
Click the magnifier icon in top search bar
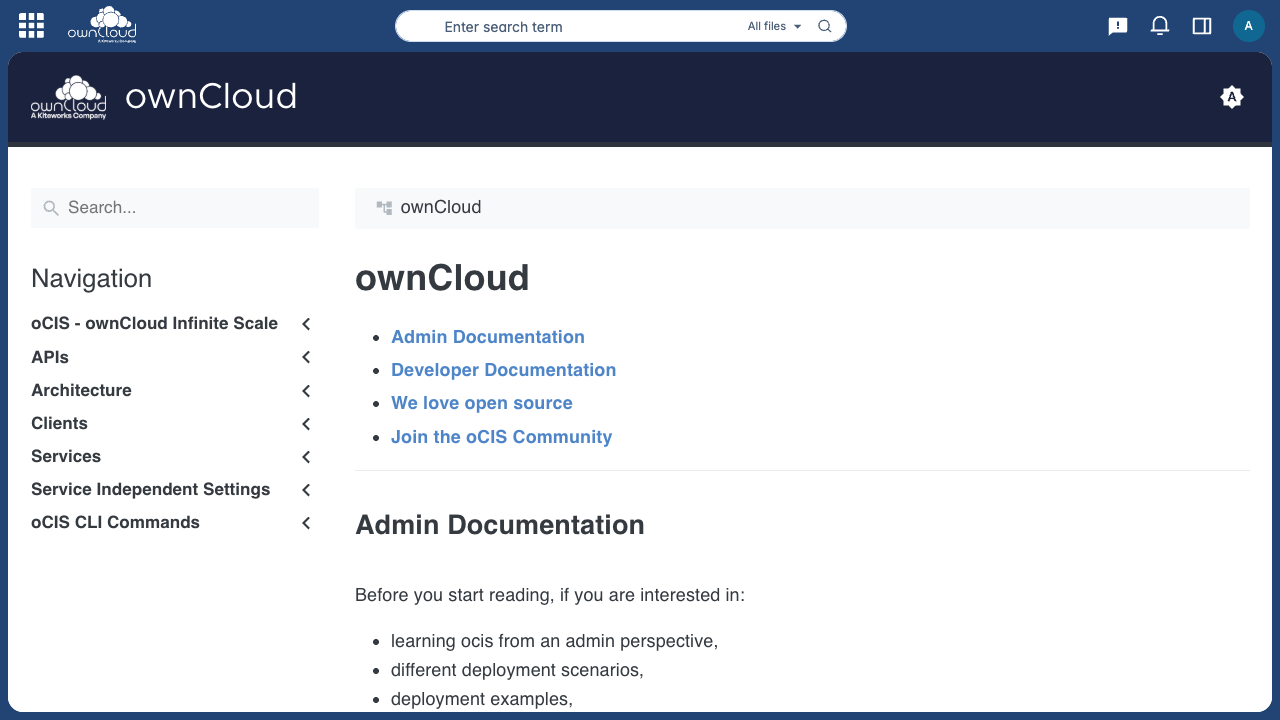pyautogui.click(x=825, y=27)
